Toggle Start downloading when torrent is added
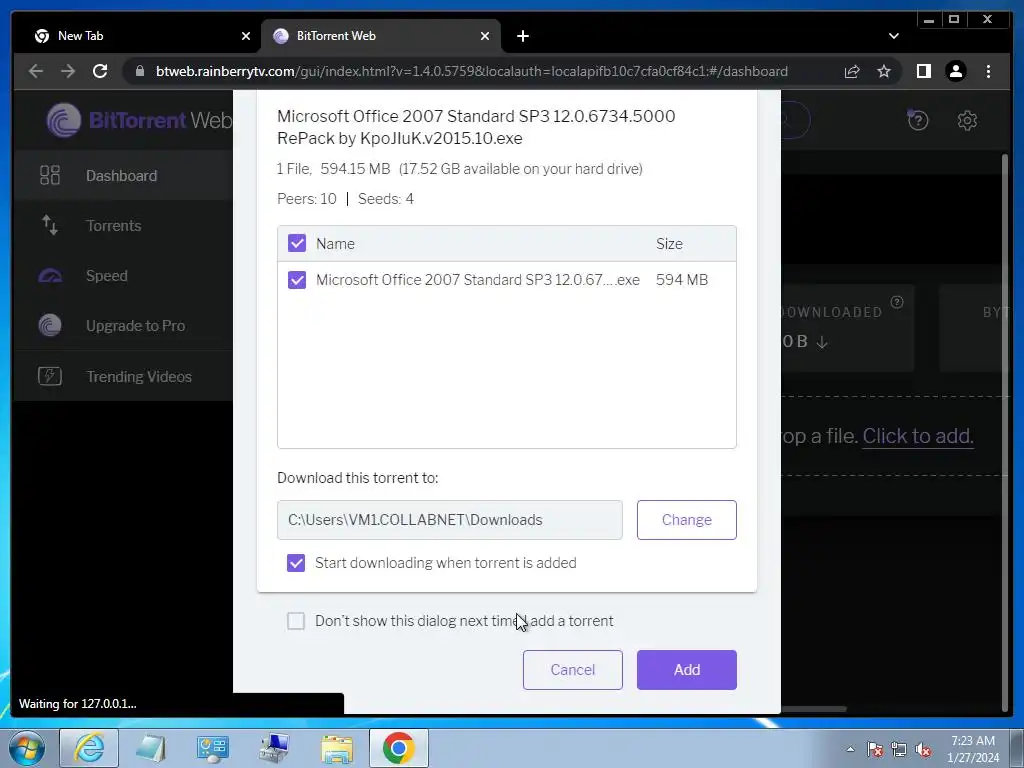Image resolution: width=1024 pixels, height=768 pixels. [x=296, y=562]
